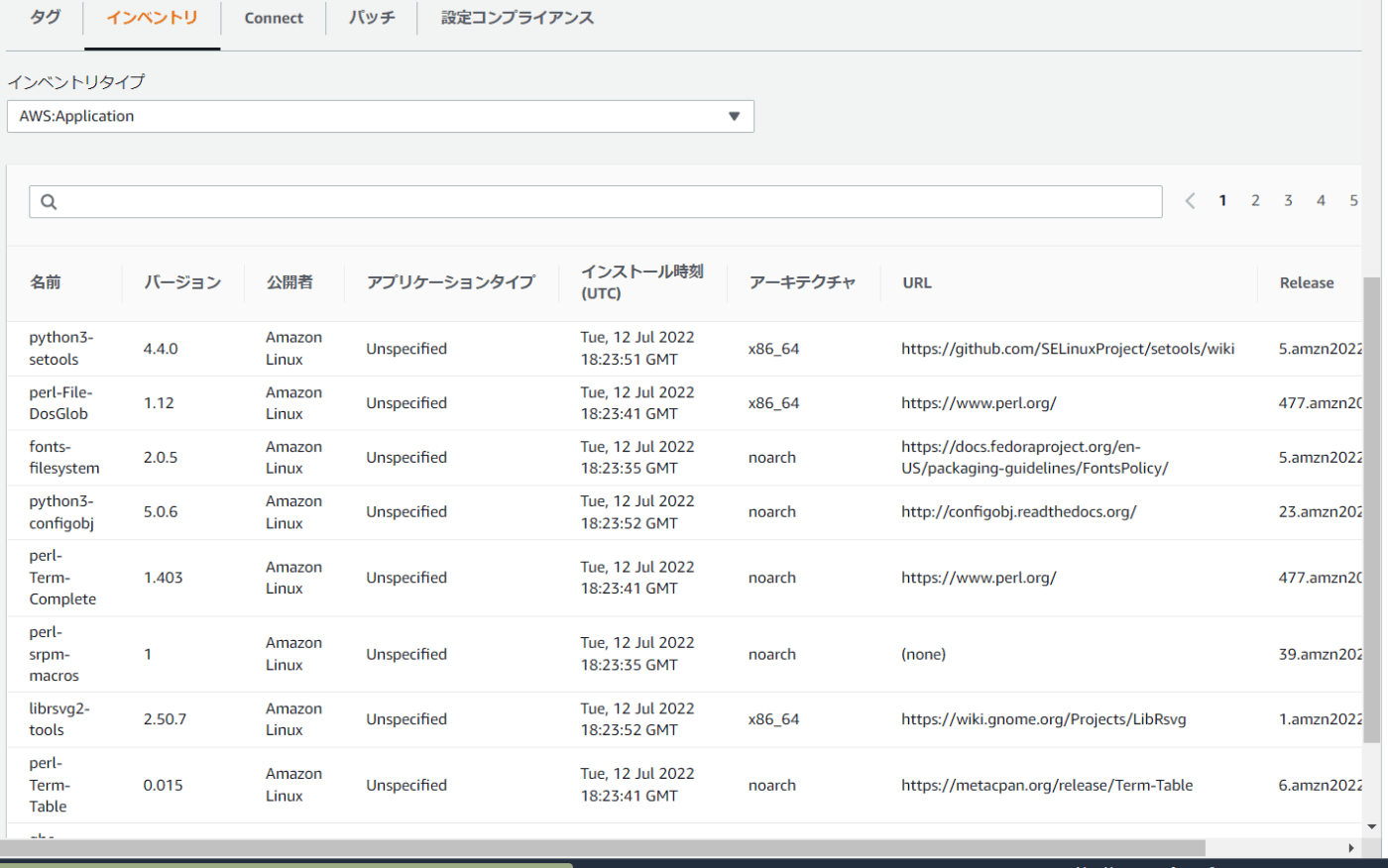This screenshot has height=868, width=1388.
Task: Switch to the インベントリ tab
Action: (152, 18)
